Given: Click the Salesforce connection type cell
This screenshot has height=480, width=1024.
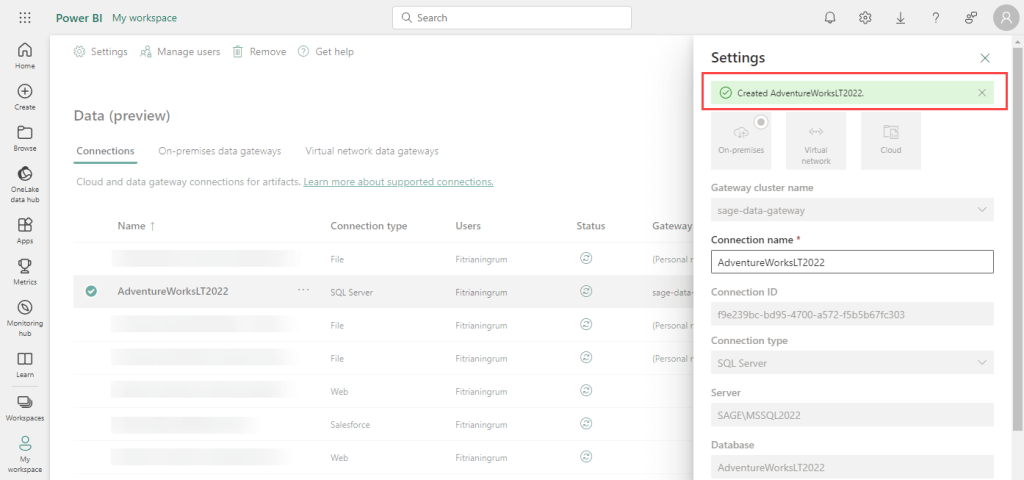Looking at the screenshot, I should [x=351, y=424].
